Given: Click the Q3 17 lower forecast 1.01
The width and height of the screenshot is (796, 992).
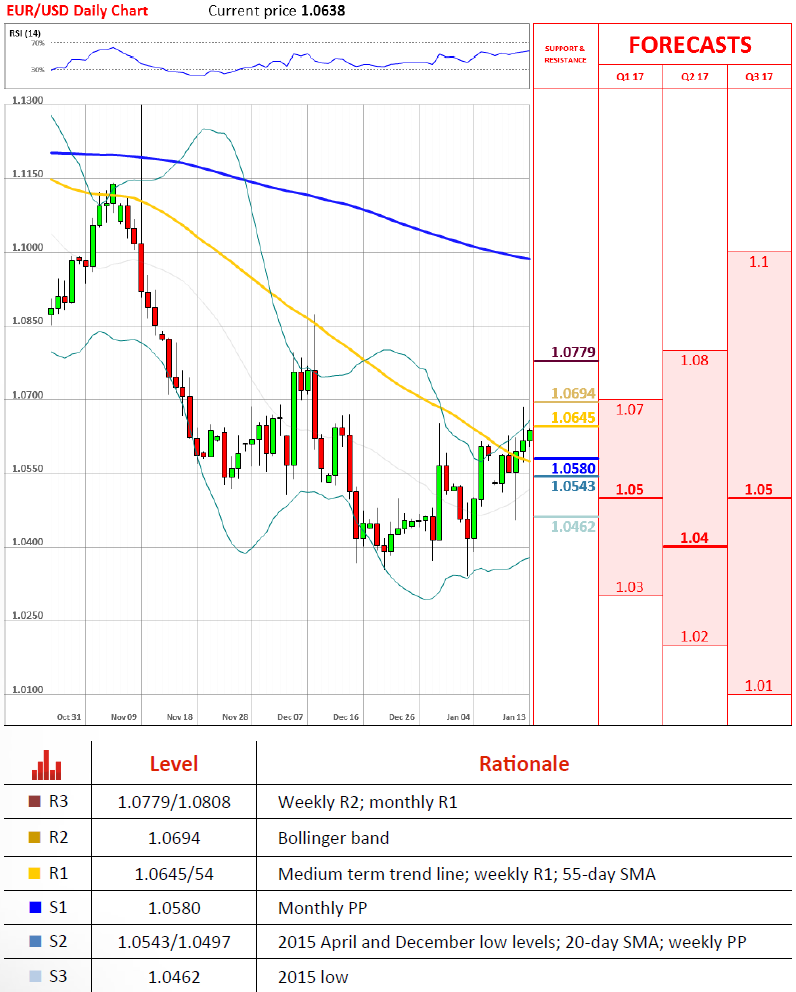Looking at the screenshot, I should [759, 686].
